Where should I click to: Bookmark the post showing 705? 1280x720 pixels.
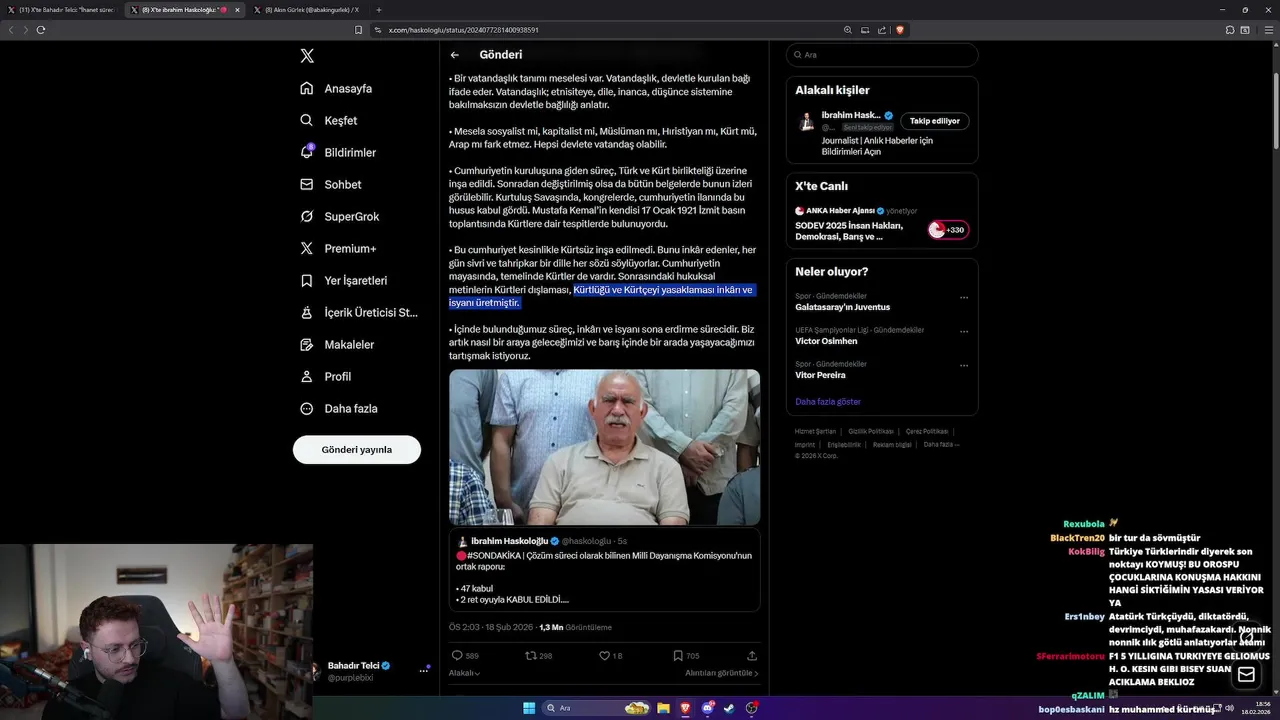point(678,655)
